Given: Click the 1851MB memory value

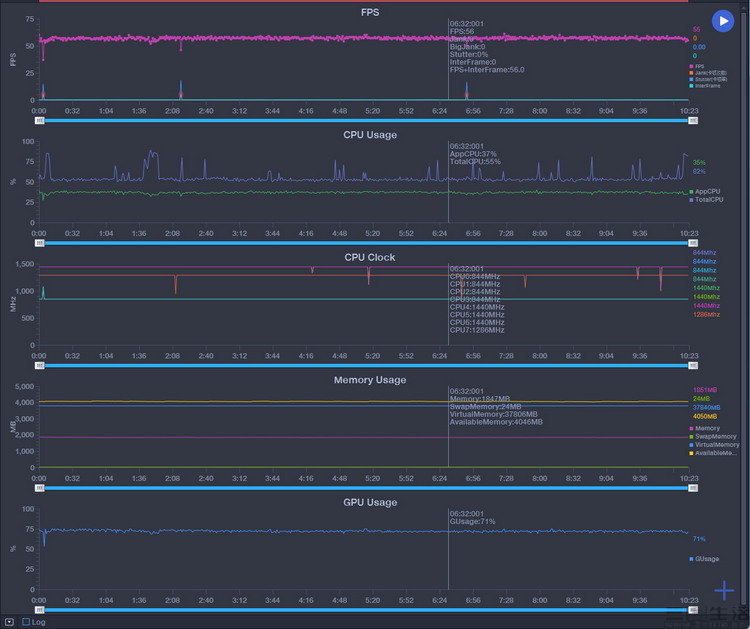Looking at the screenshot, I should (x=705, y=390).
